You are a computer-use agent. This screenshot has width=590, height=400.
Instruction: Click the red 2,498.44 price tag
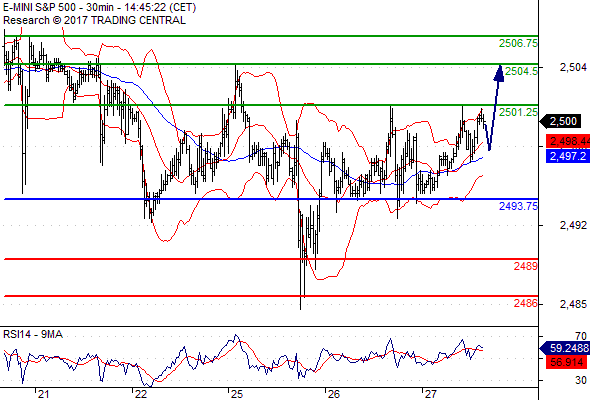click(x=568, y=141)
